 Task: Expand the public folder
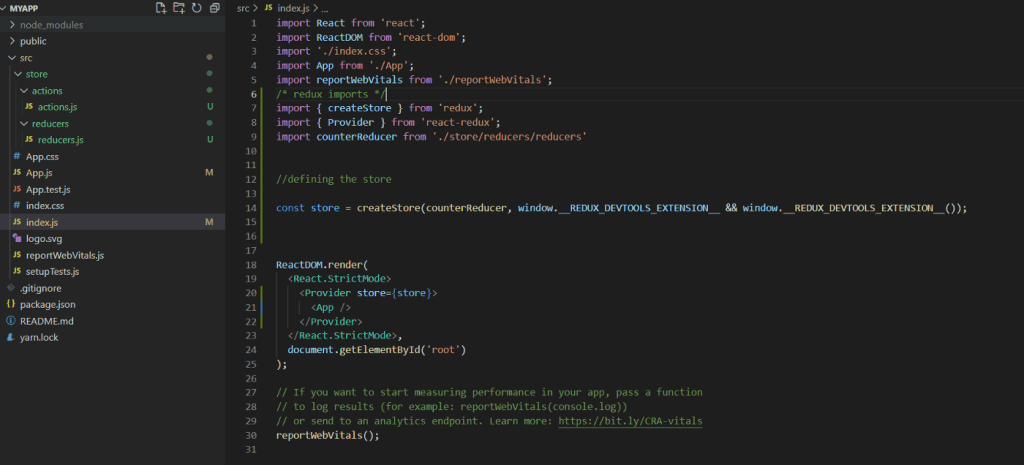pyautogui.click(x=11, y=41)
